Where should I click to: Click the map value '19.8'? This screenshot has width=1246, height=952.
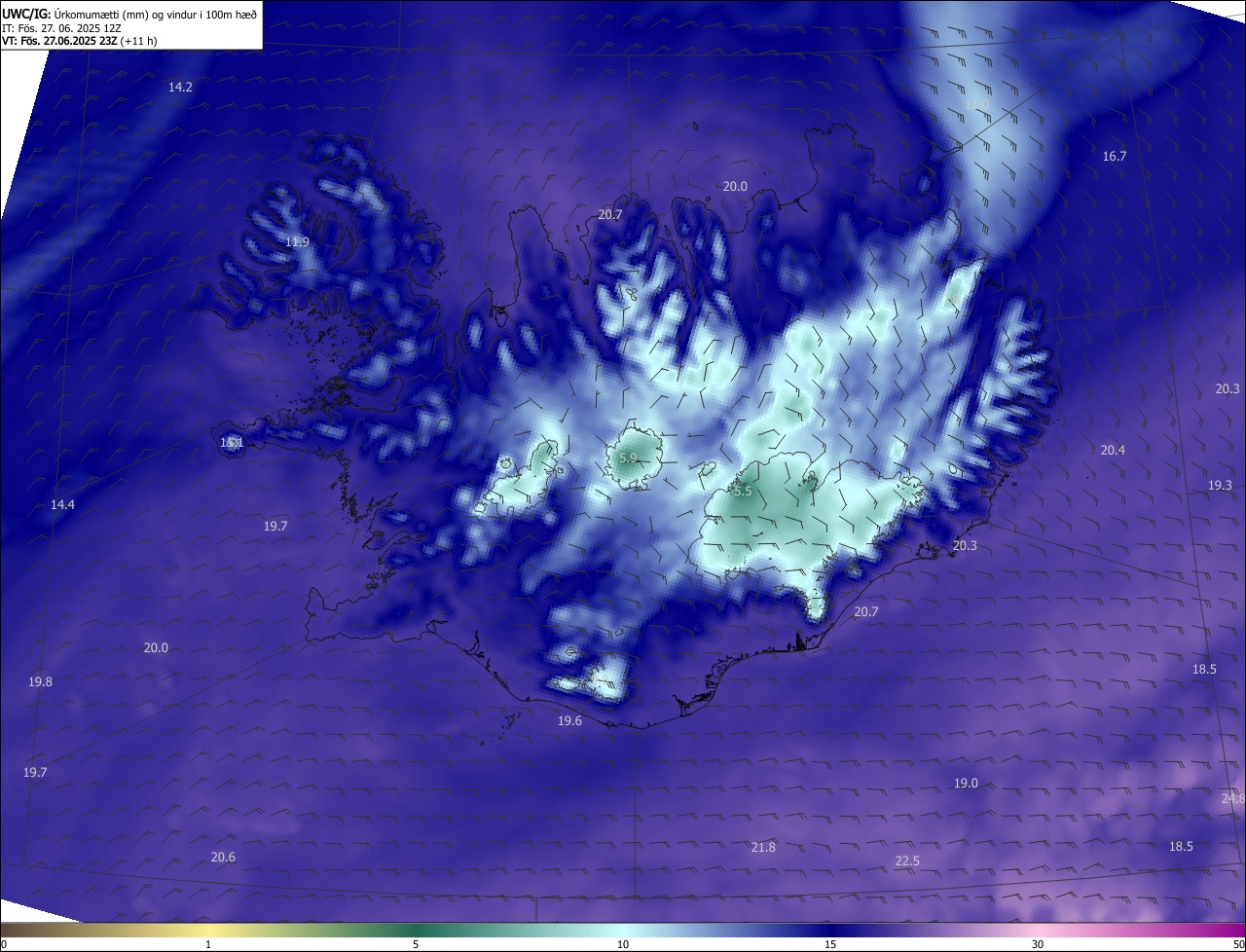40,681
